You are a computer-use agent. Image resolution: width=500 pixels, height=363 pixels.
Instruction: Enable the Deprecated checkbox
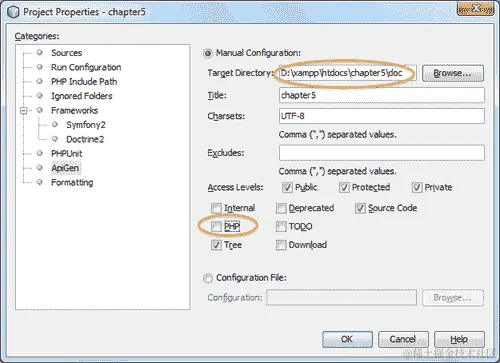[281, 208]
